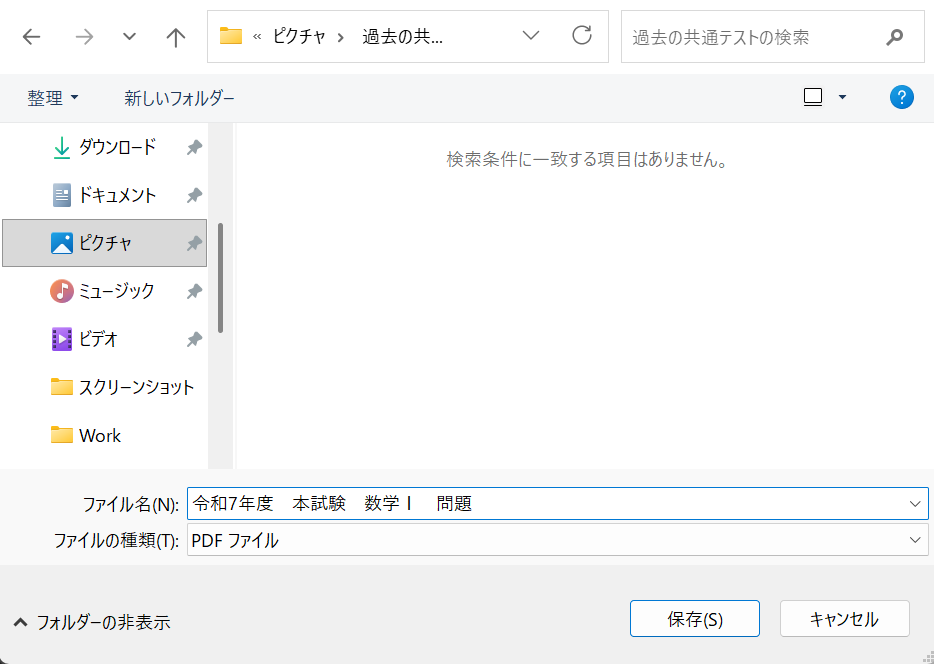934x664 pixels.
Task: Collapse folders with フォルダーの非表示
Action: [x=92, y=623]
